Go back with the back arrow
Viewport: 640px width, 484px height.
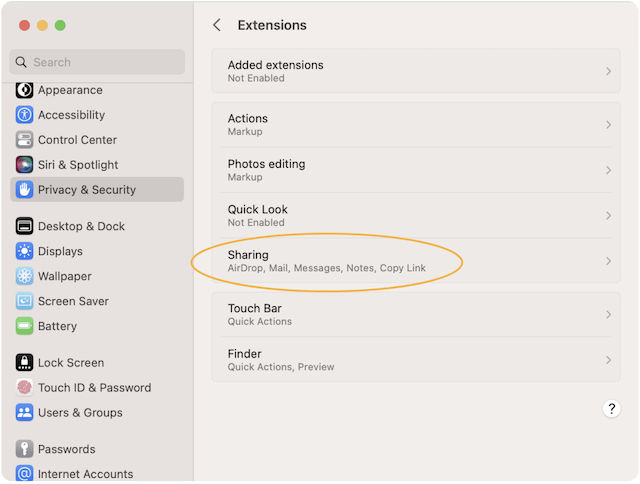click(217, 25)
